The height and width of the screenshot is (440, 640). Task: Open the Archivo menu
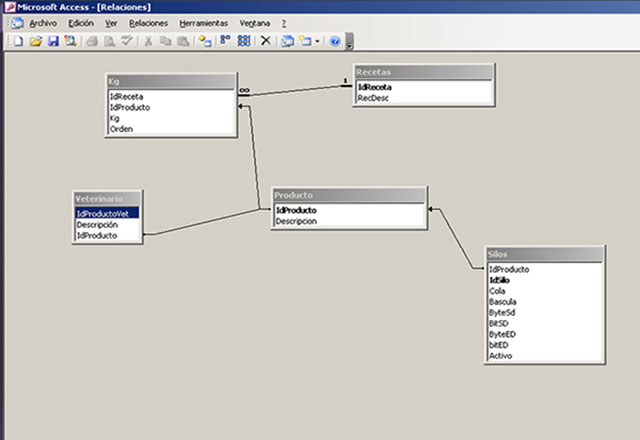click(x=43, y=22)
